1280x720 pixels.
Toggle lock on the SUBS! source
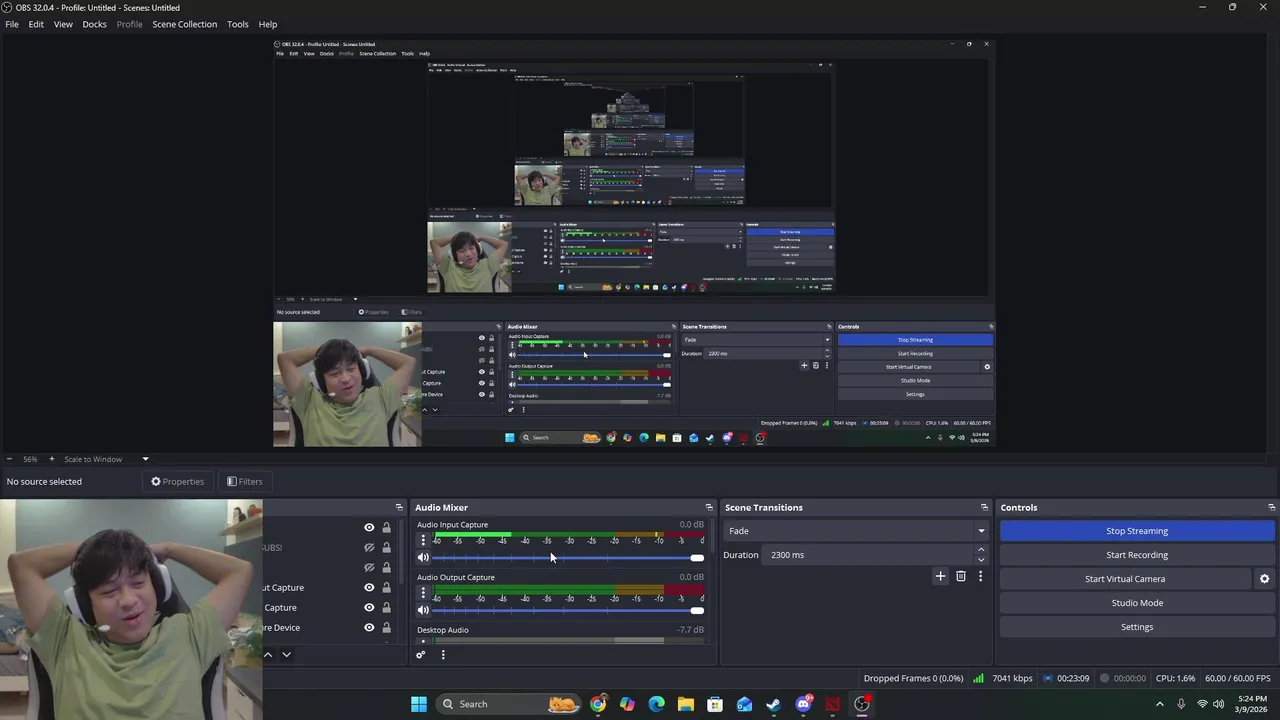pos(386,548)
